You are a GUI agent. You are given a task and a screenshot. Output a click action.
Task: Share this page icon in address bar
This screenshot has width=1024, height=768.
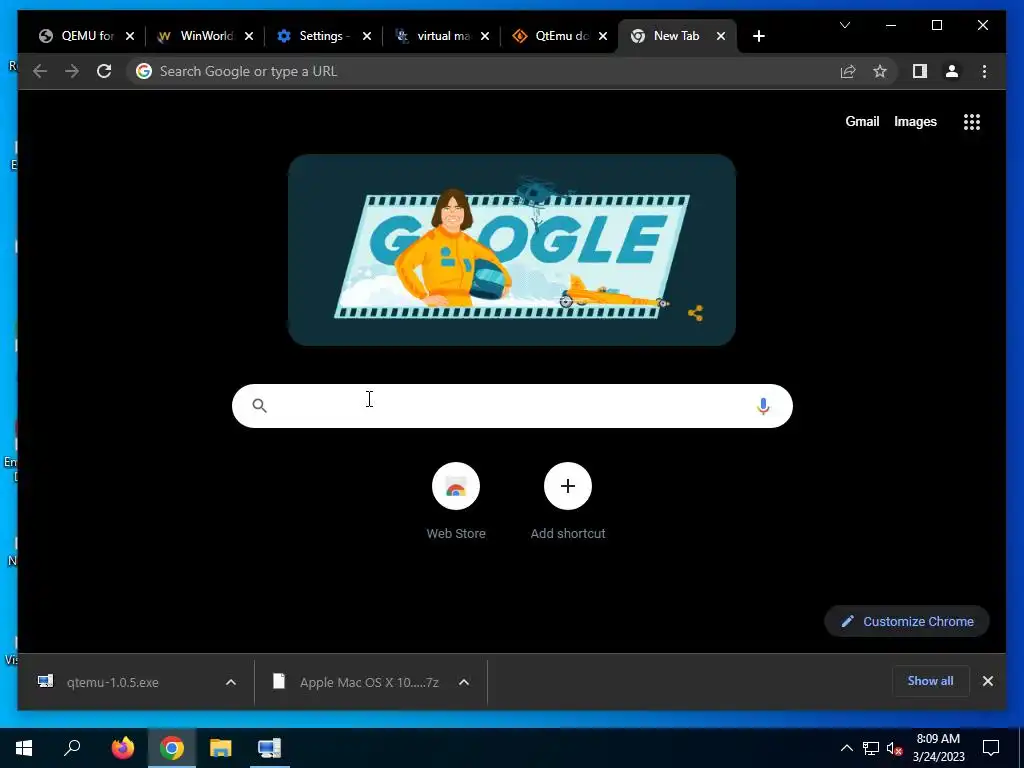[848, 71]
